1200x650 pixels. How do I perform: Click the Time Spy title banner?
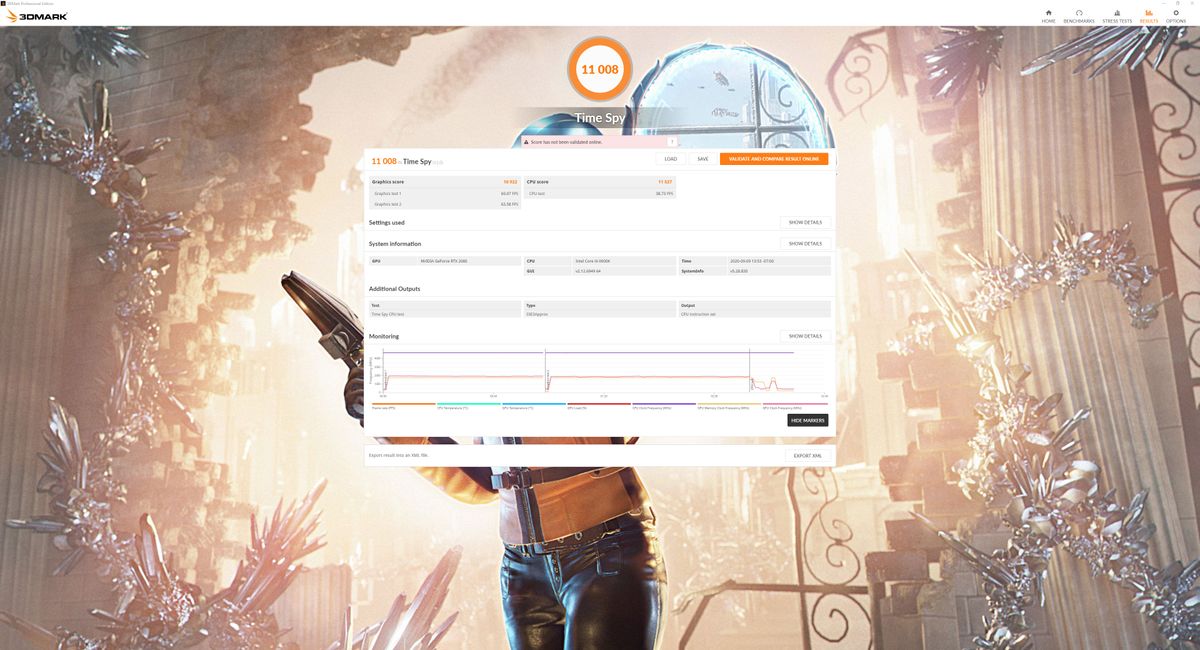click(x=600, y=118)
